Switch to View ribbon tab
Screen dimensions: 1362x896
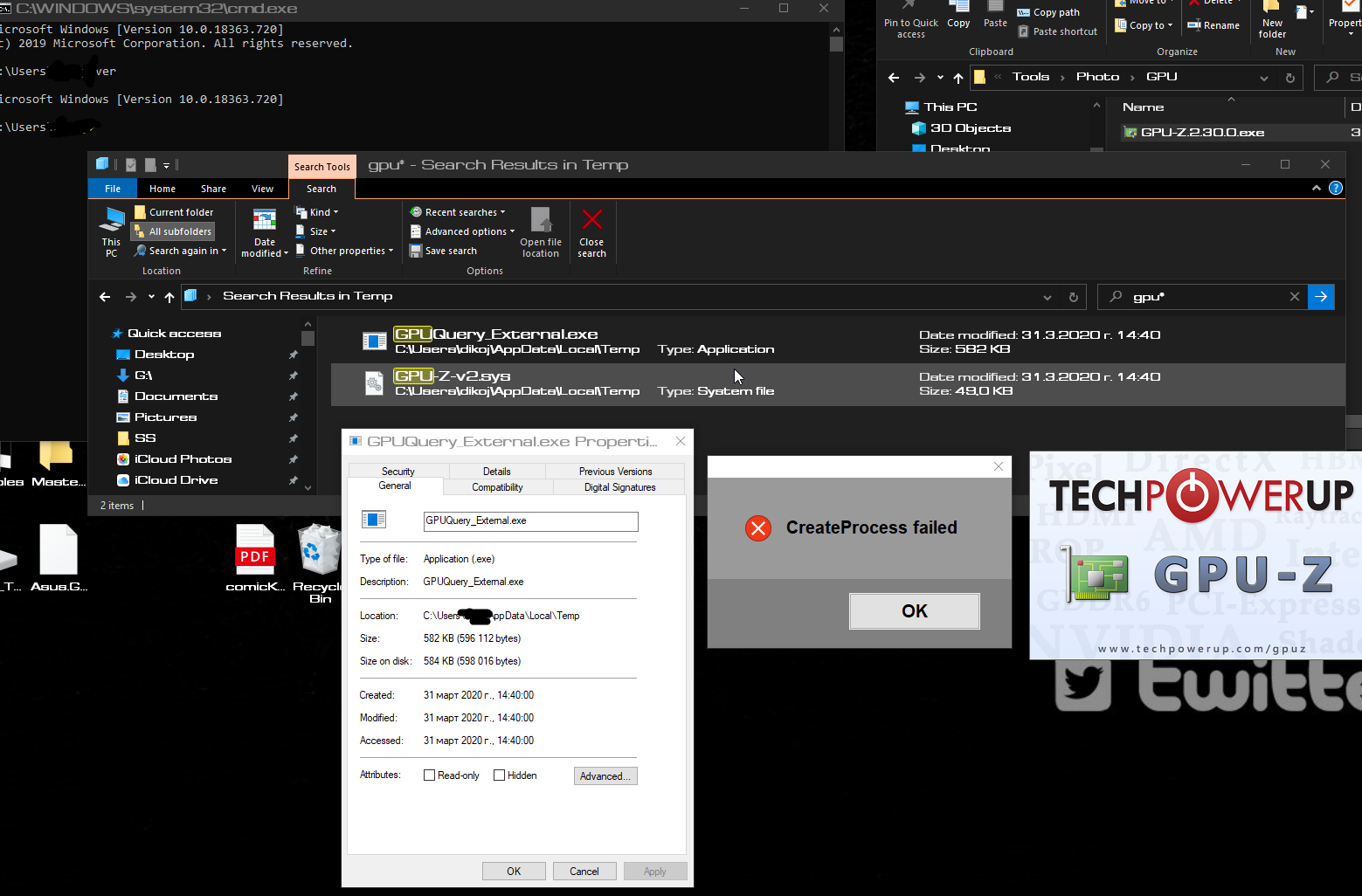(x=262, y=189)
